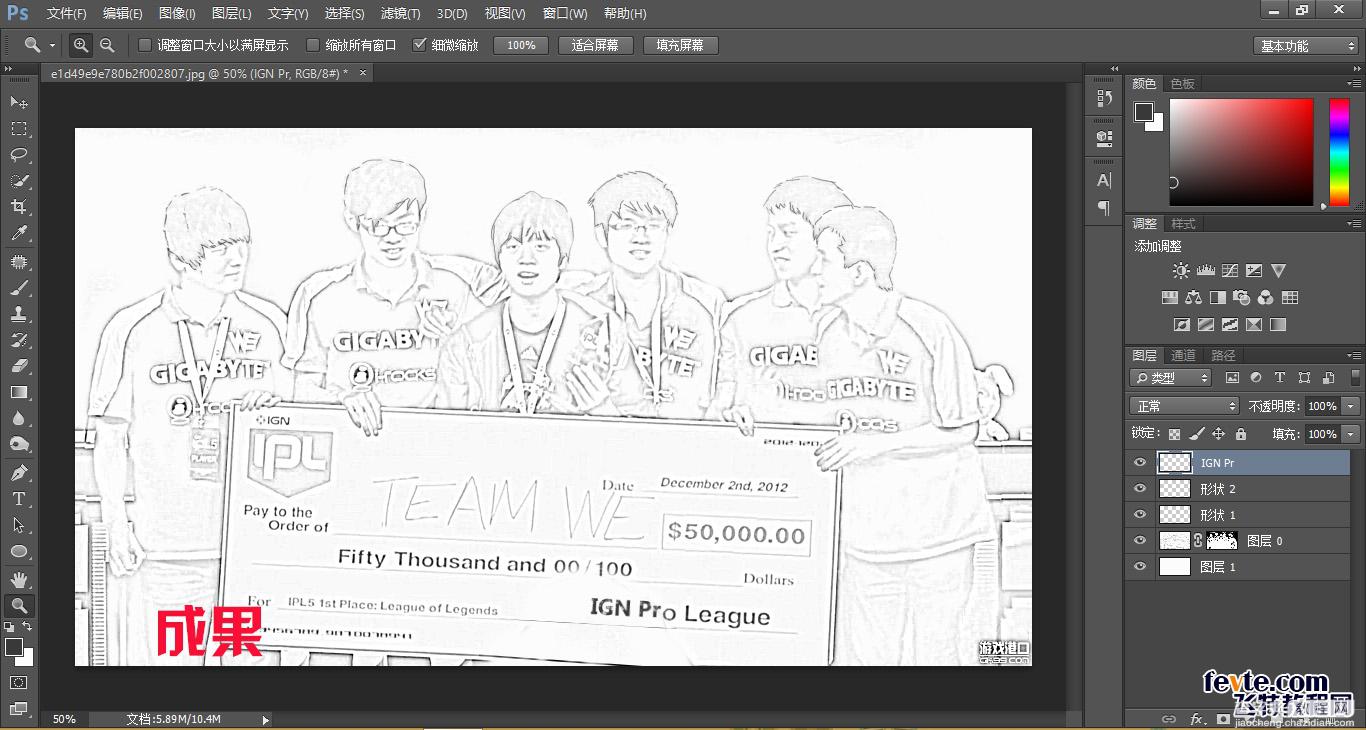Select the Clone Stamp tool

(18, 314)
